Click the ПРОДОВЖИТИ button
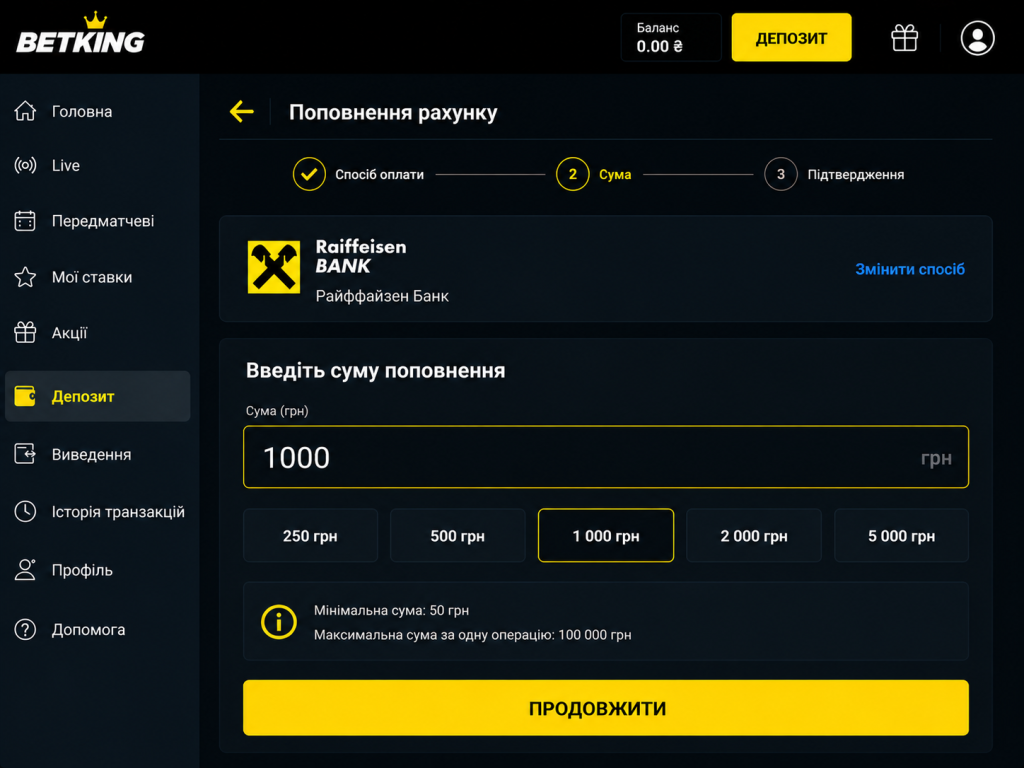The height and width of the screenshot is (768, 1024). (605, 708)
